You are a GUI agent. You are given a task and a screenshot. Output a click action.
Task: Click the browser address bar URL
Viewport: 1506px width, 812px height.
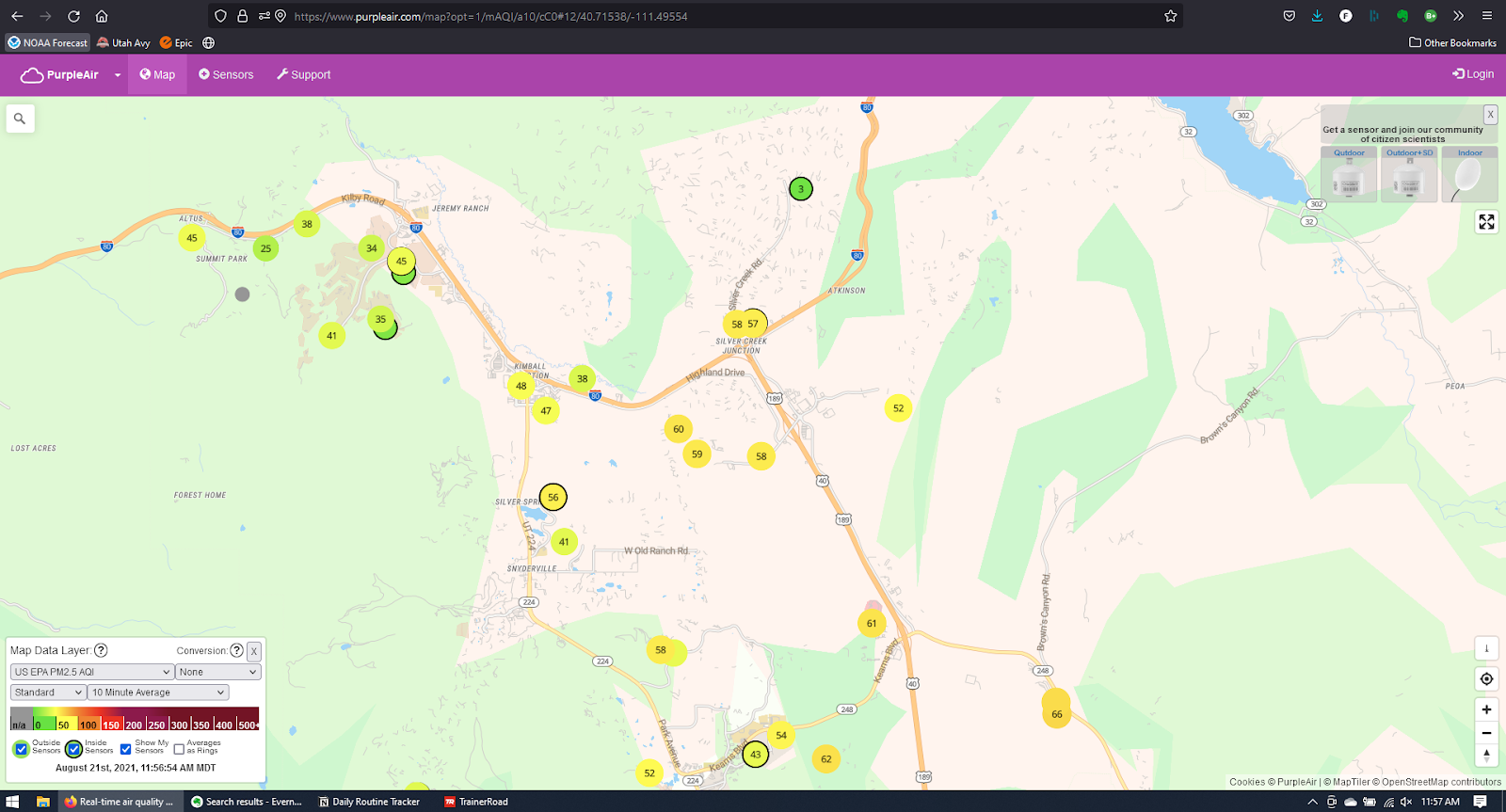490,16
